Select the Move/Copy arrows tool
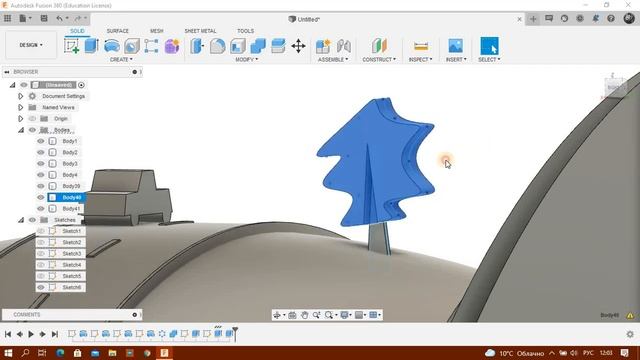This screenshot has height=360, width=640. click(298, 46)
